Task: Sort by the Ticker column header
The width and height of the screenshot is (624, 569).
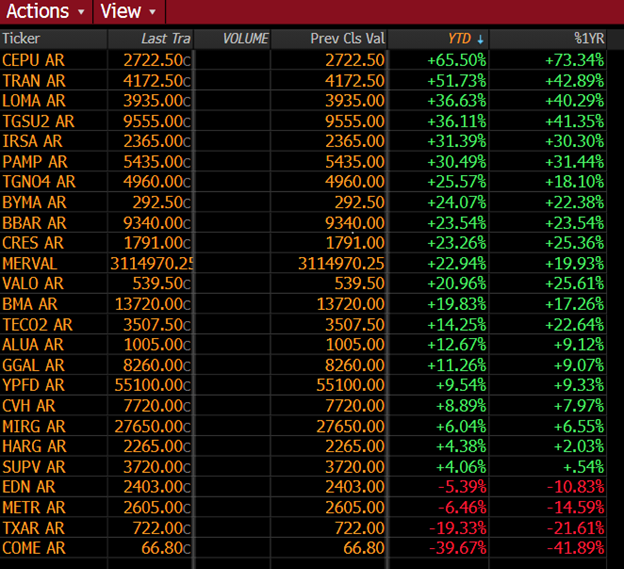Action: click(x=53, y=39)
